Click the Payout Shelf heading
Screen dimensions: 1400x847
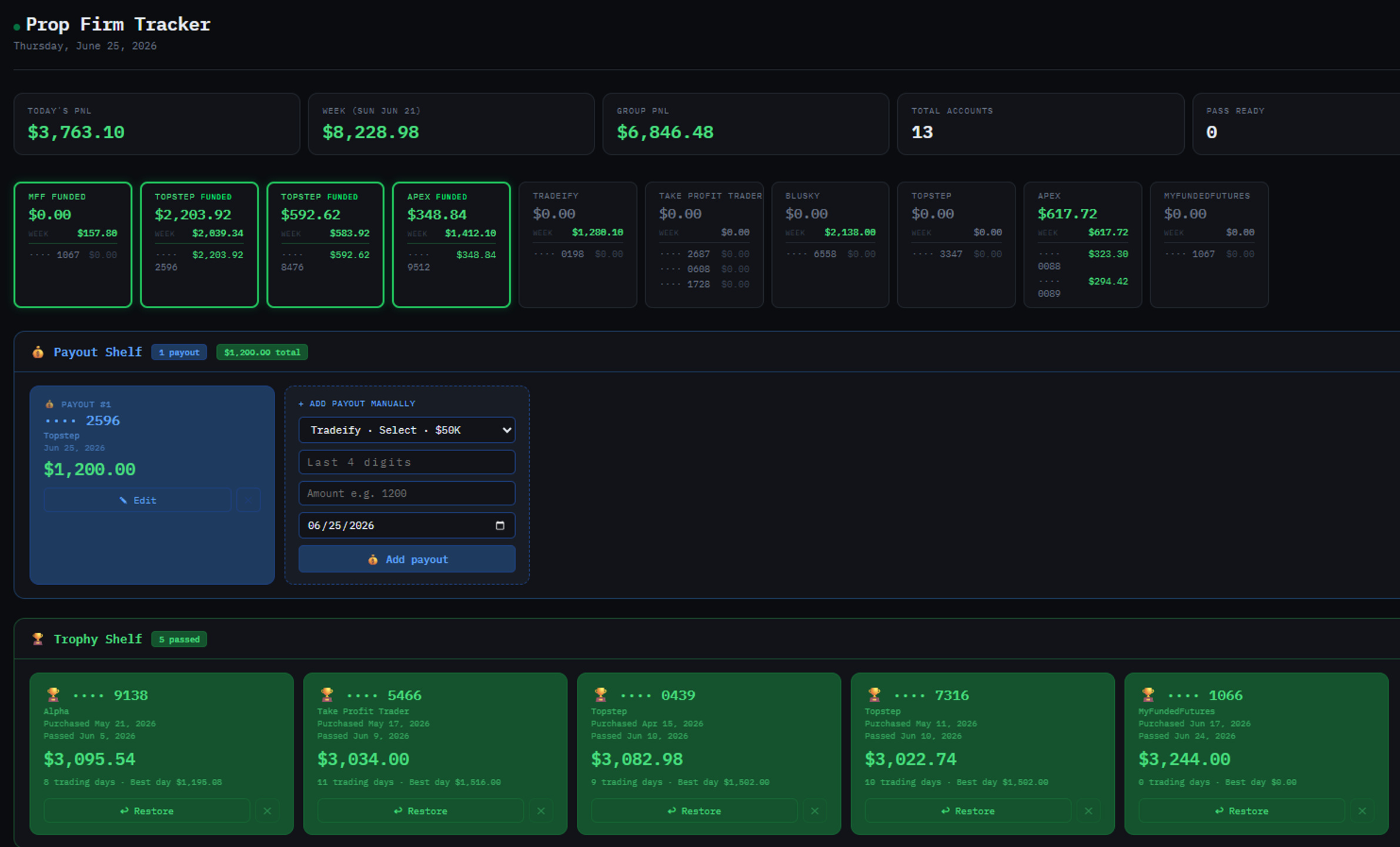[98, 352]
